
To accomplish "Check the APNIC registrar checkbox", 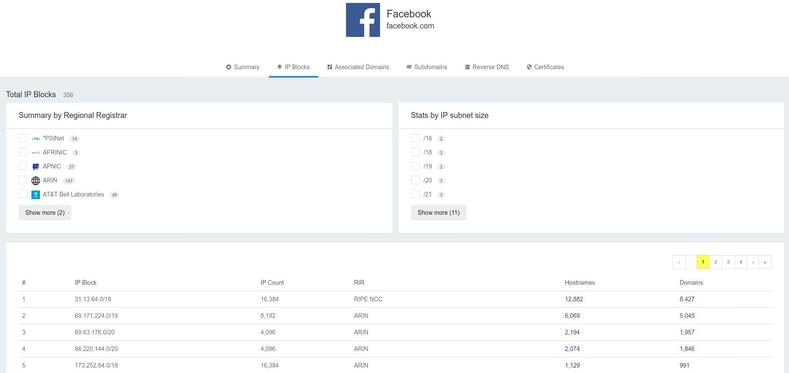I will click(23, 166).
